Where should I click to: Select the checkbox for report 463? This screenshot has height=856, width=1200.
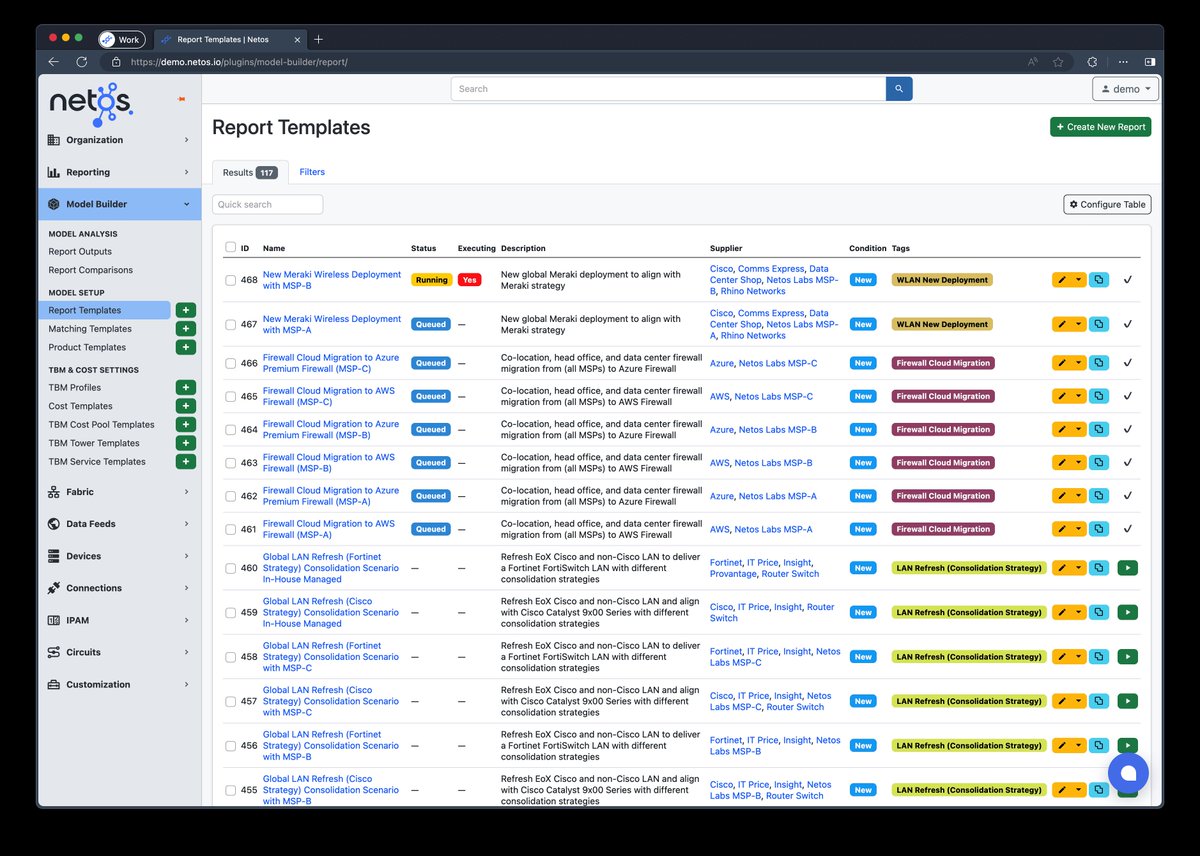(231, 463)
